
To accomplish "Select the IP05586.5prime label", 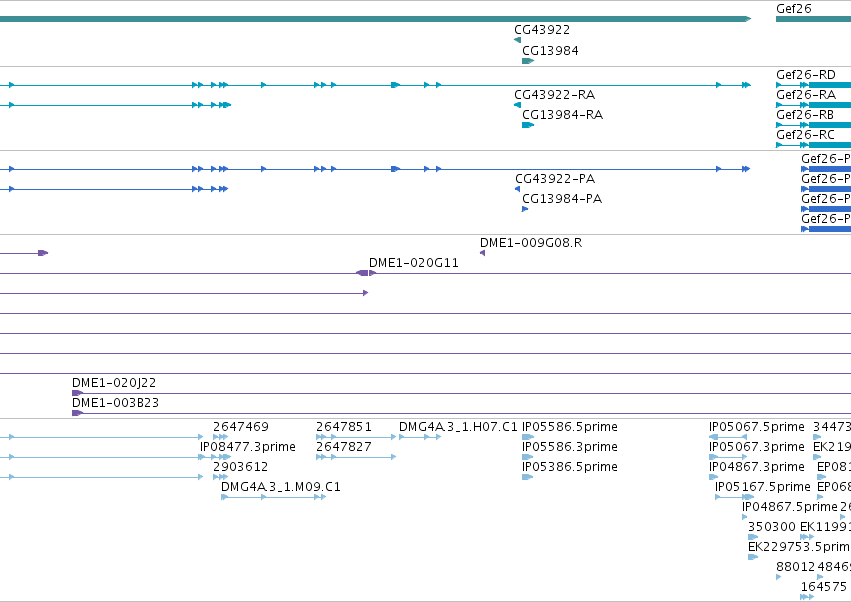I will point(569,427).
